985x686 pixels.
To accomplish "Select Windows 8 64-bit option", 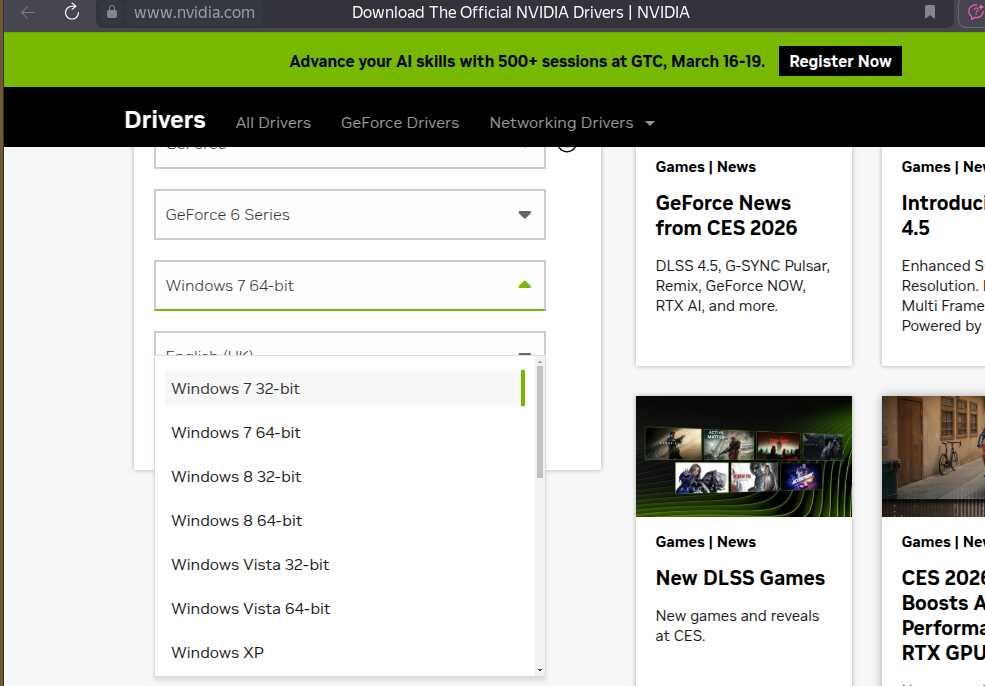I will pyautogui.click(x=345, y=520).
